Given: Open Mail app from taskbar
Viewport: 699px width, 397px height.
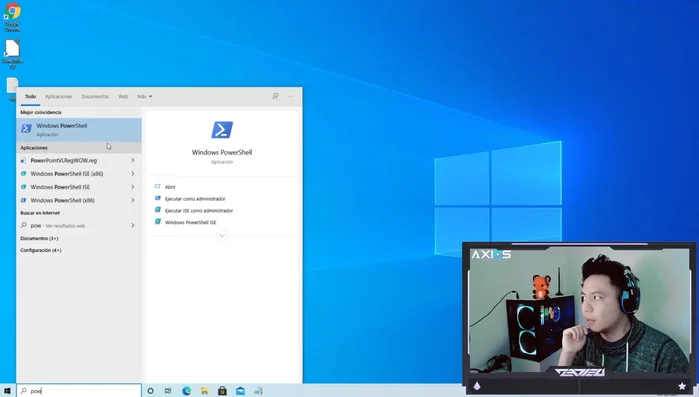Looking at the screenshot, I should click(x=240, y=391).
